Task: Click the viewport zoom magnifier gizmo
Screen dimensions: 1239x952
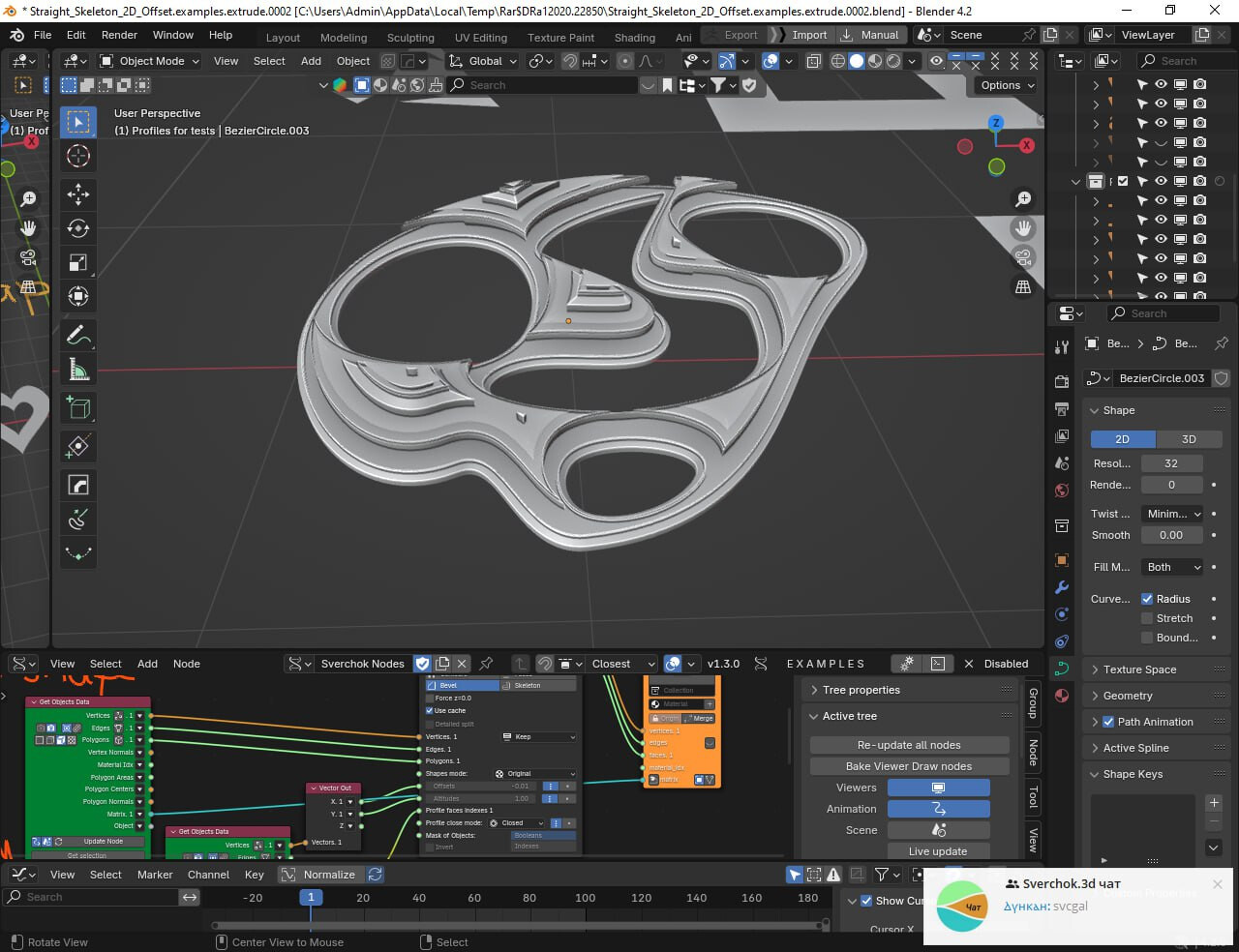Action: point(1023,199)
